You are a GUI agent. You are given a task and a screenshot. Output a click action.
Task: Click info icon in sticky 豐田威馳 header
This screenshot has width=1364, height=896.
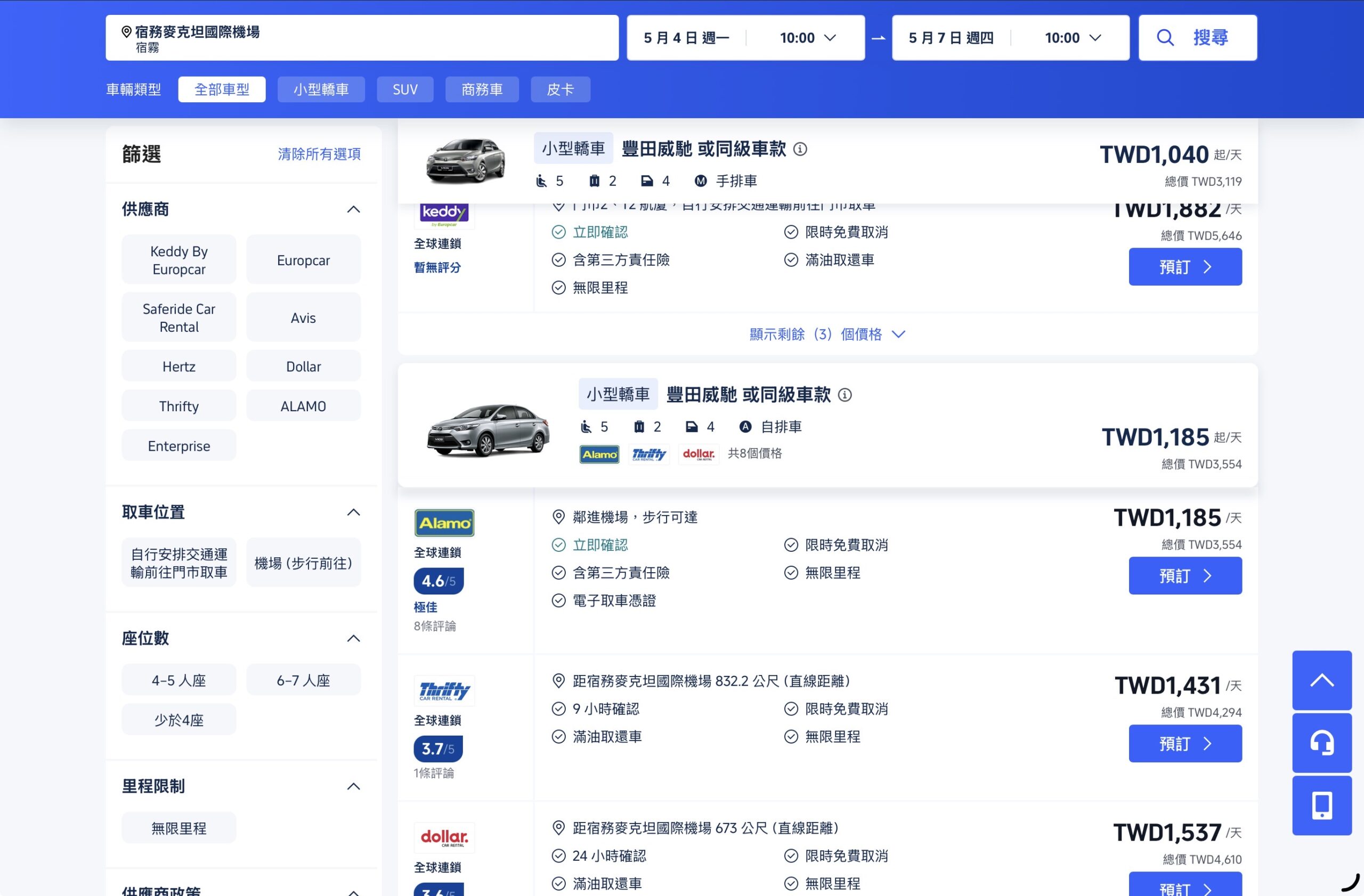click(x=800, y=149)
